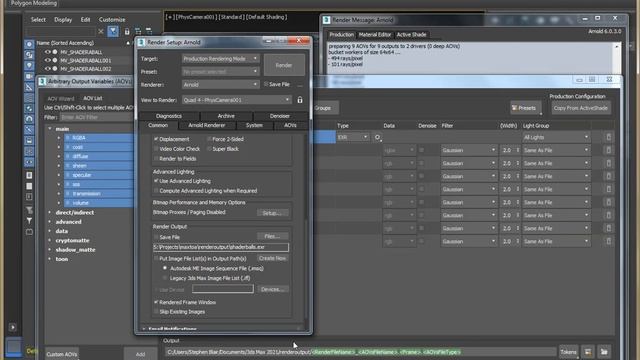Open the EXR type dropdown

coord(353,138)
